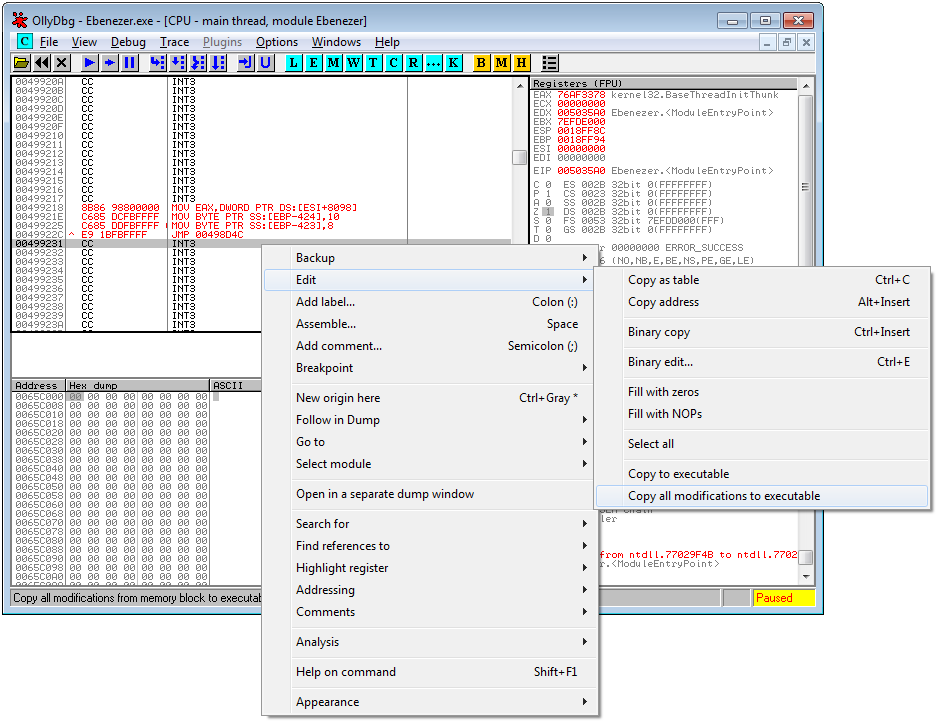Select Binary edit... in Edit submenu

(762, 362)
